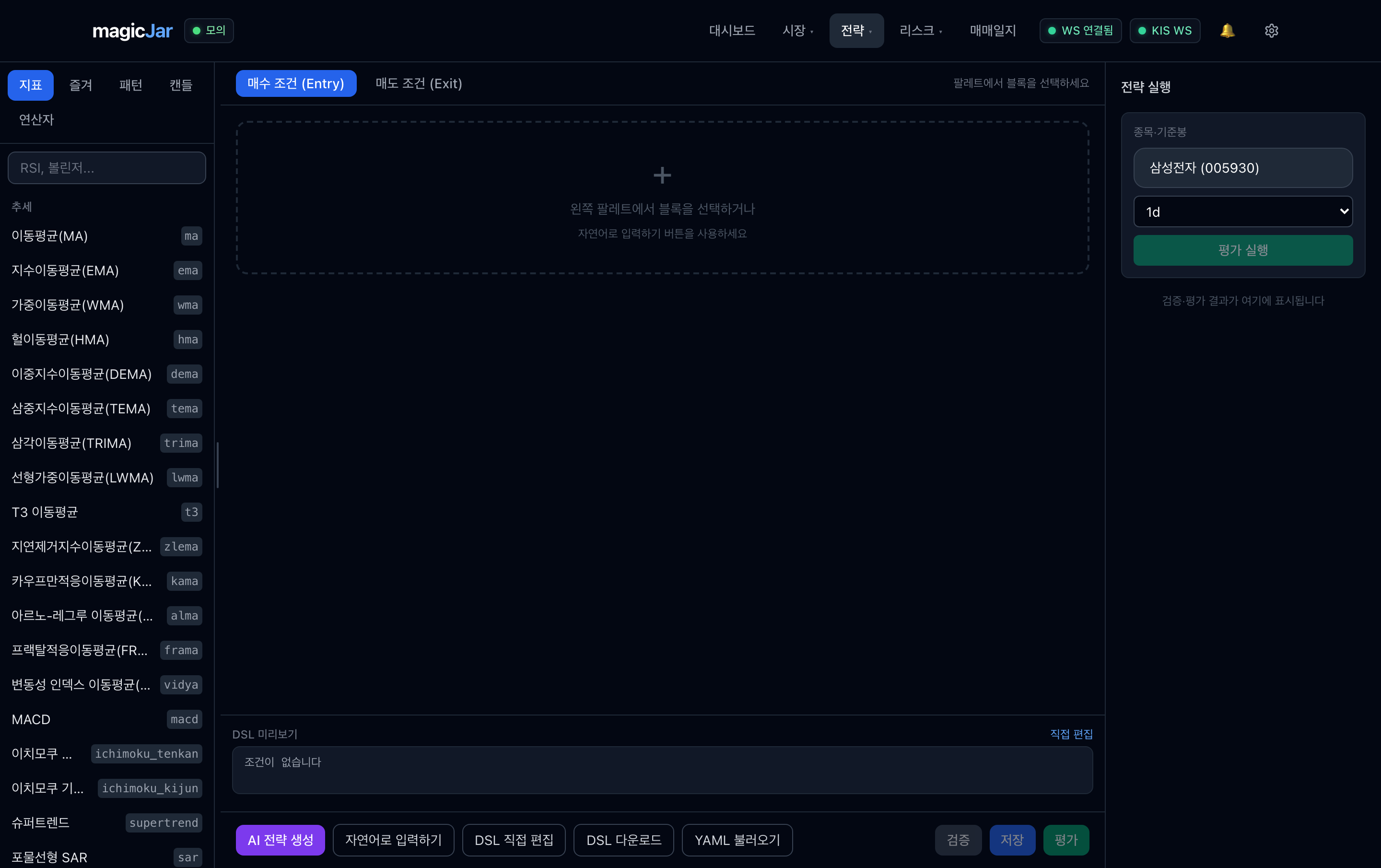1381x868 pixels.
Task: Select the 이중지수이동평균(DEMA) indicator
Action: pos(106,374)
